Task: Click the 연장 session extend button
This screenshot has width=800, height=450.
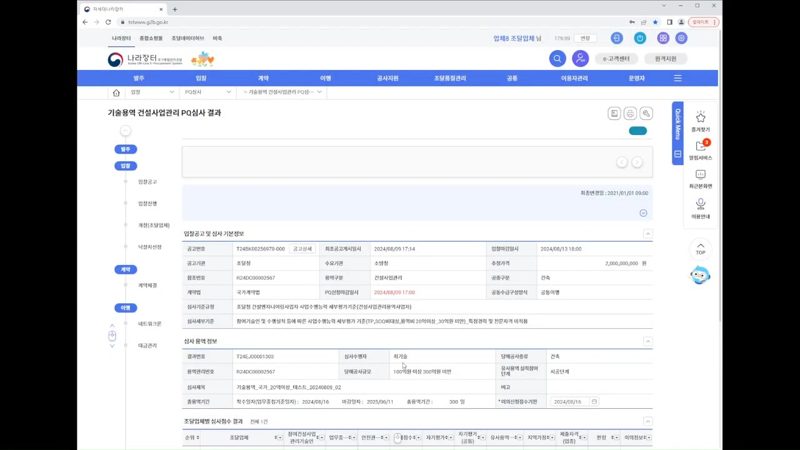Action: [x=585, y=38]
